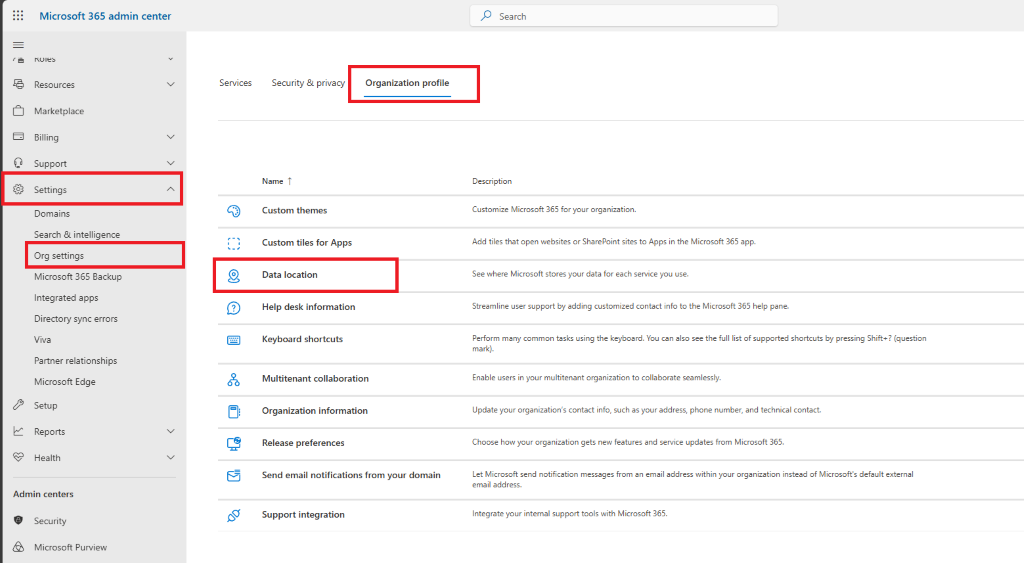Expand the Support menu chevron
1024x563 pixels.
(x=170, y=163)
